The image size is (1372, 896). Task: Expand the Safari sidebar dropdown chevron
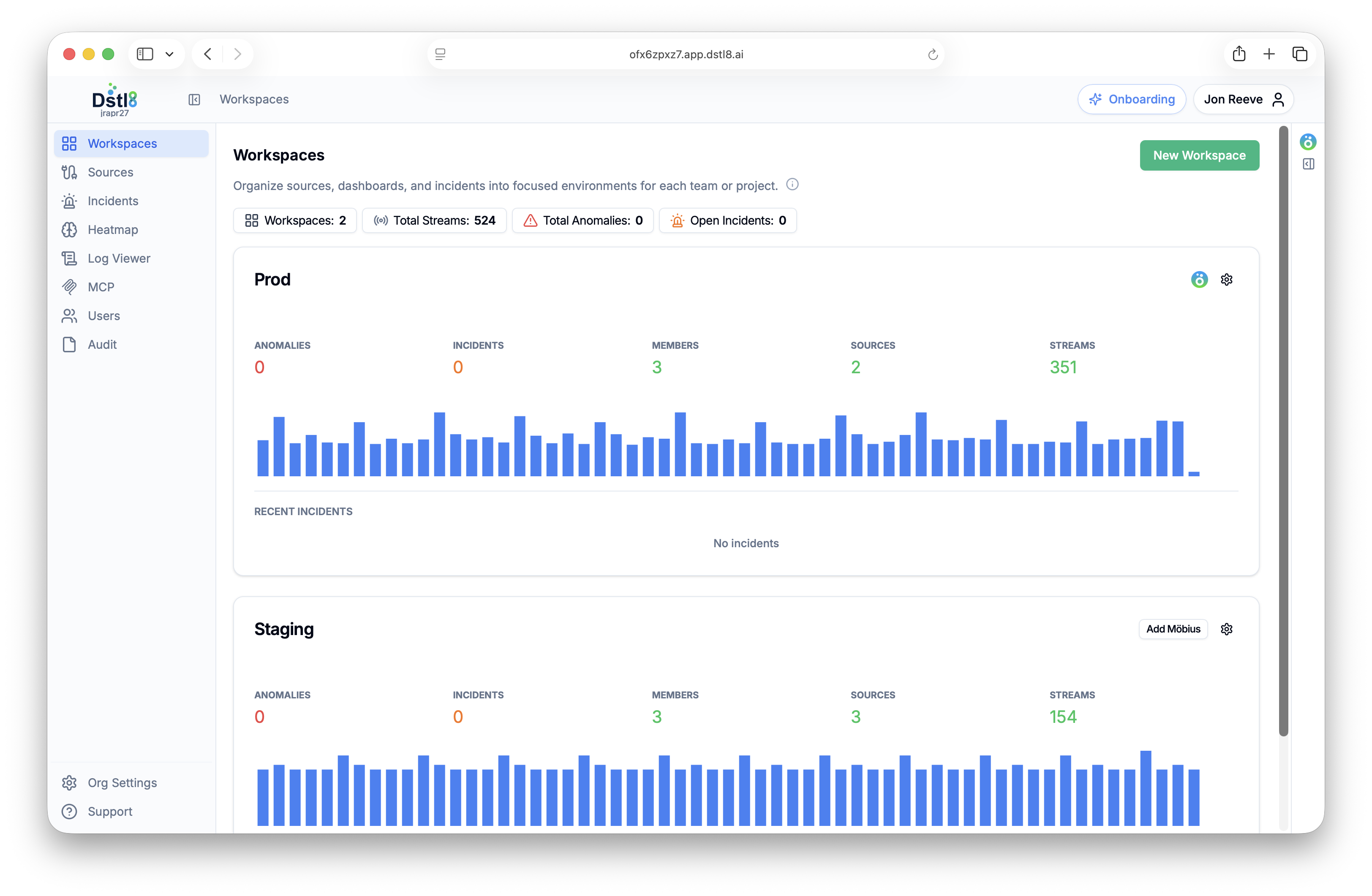pyautogui.click(x=169, y=54)
